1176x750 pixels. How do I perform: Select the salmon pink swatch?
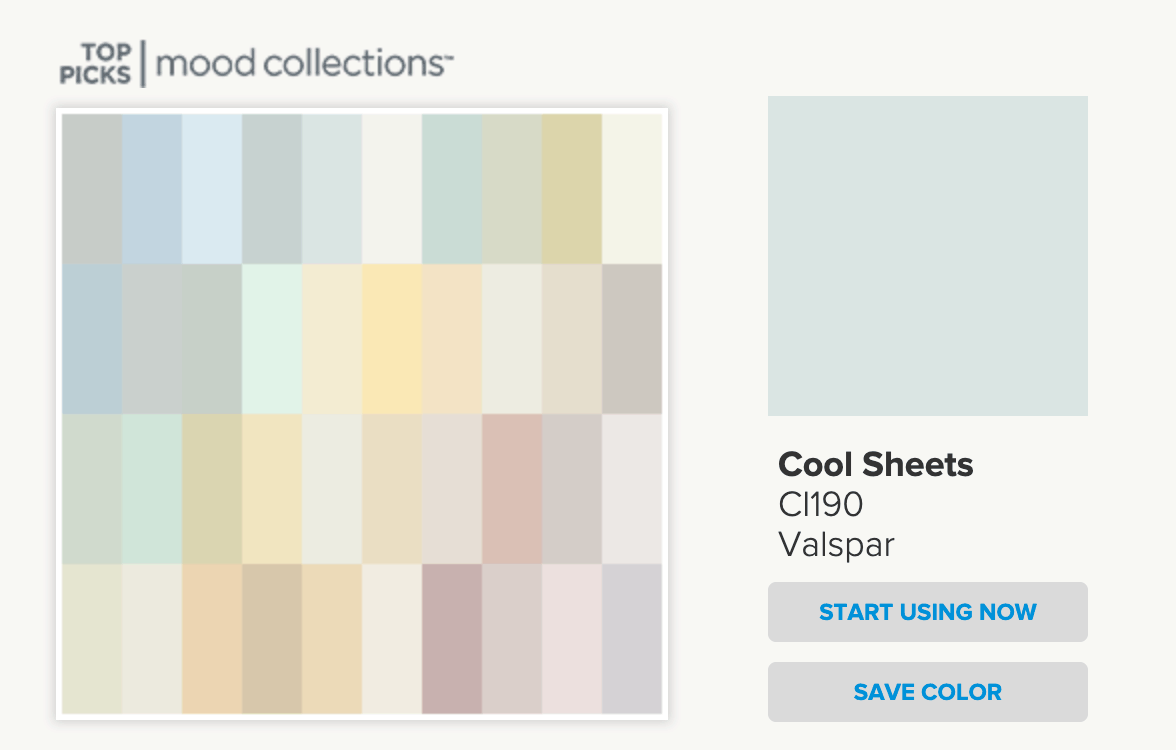pos(512,489)
